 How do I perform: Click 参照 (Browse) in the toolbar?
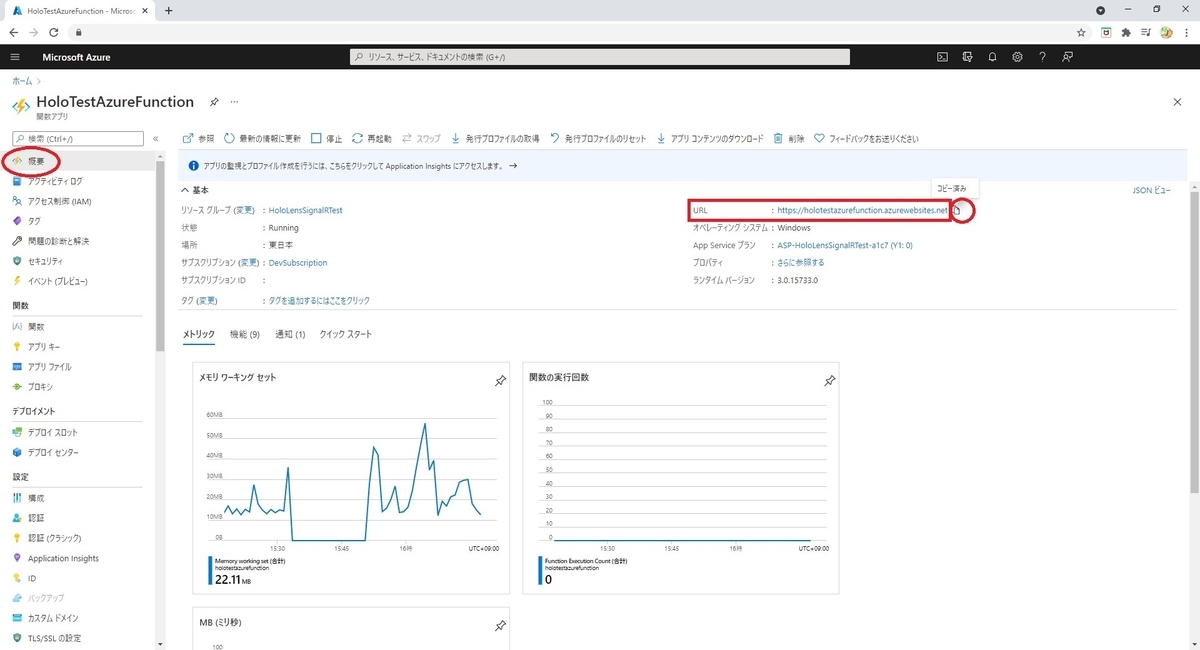(x=198, y=139)
